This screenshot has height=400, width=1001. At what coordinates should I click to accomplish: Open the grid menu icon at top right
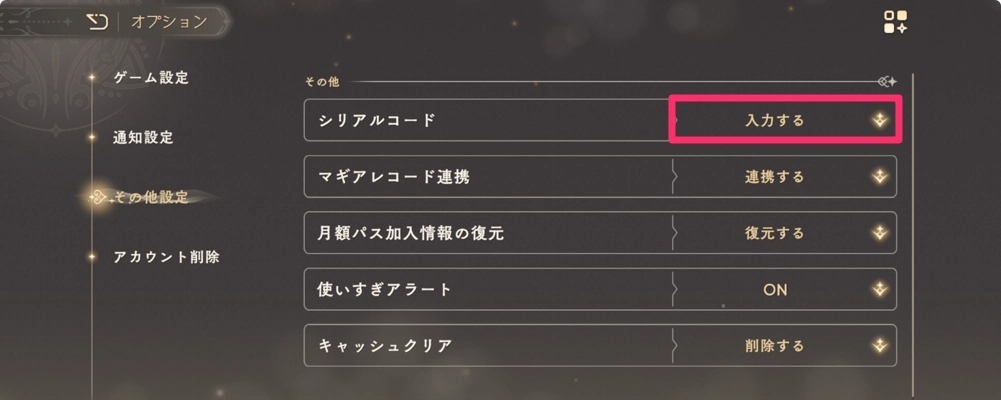click(895, 23)
